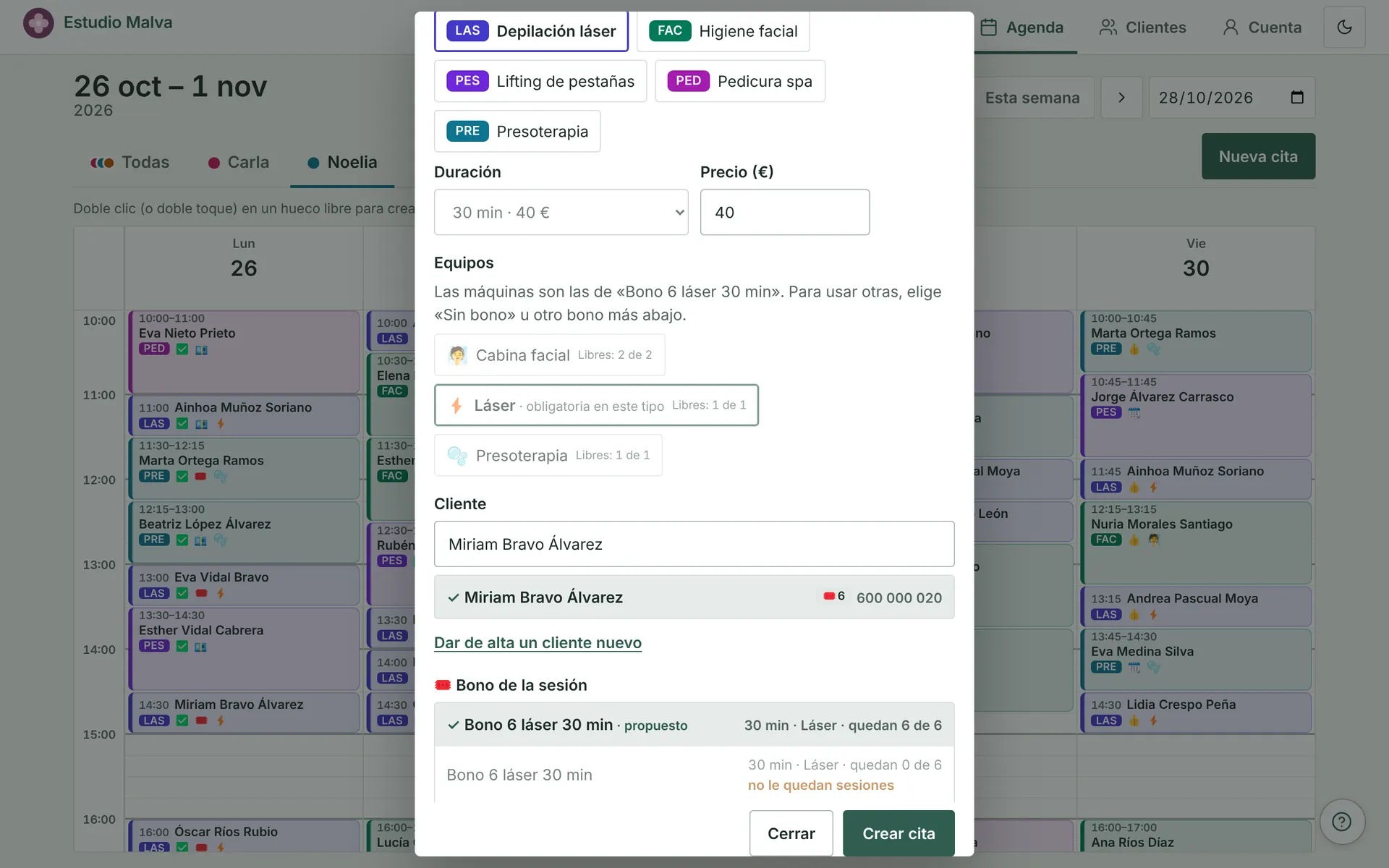
Task: Switch to the Clientes tab
Action: click(1142, 27)
